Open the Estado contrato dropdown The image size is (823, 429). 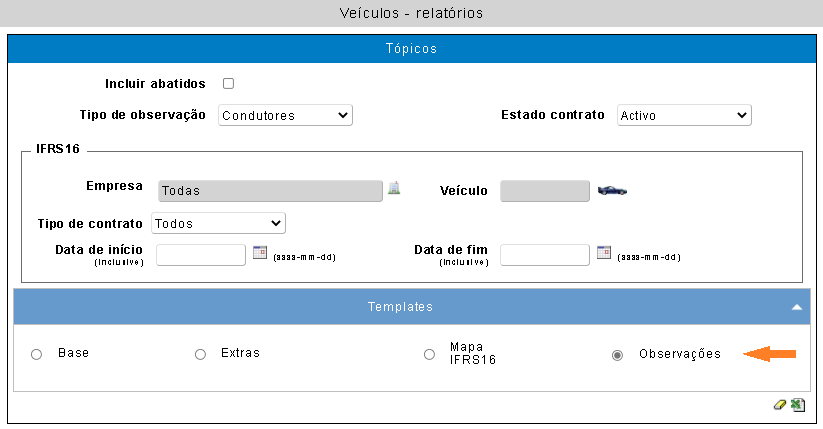pyautogui.click(x=684, y=116)
